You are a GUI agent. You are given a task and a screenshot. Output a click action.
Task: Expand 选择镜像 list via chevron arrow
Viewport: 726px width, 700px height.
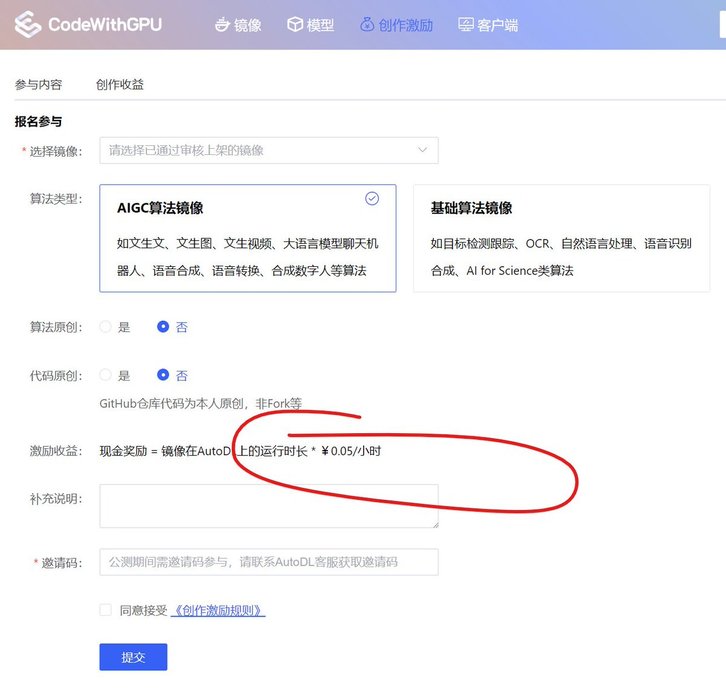(x=422, y=150)
